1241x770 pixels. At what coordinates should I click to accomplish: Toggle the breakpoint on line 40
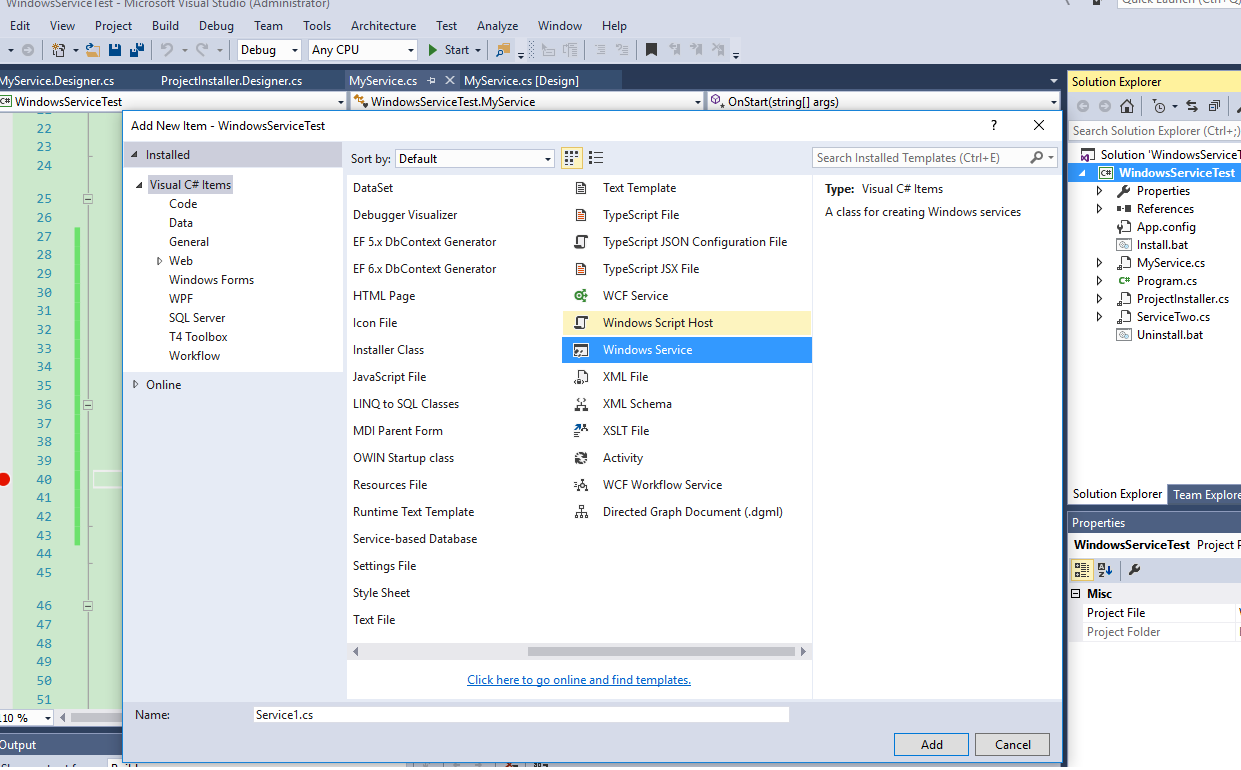[x=4, y=480]
